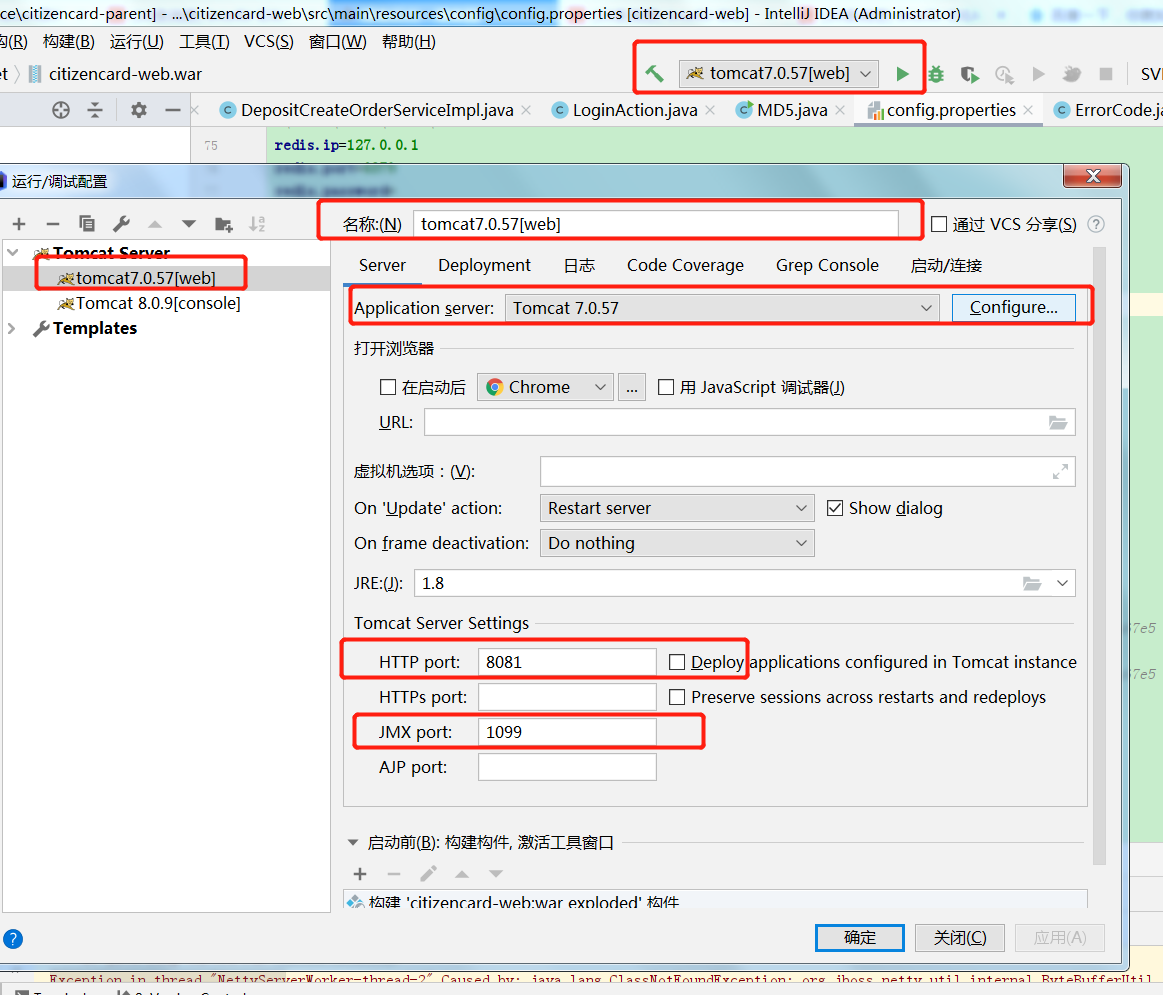
Task: Click folder icon in the URL field
Action: coord(1058,422)
